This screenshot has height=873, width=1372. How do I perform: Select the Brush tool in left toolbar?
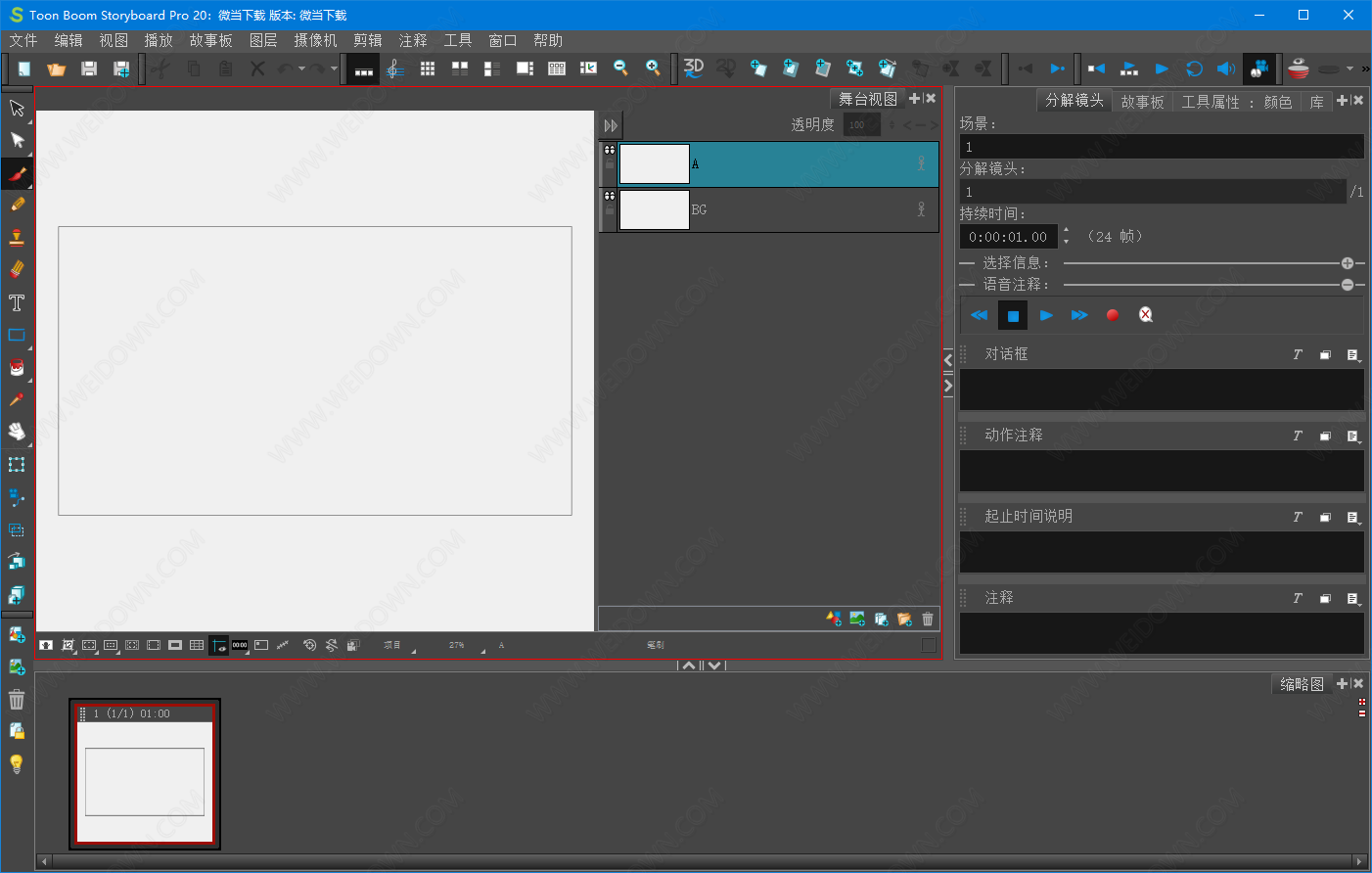pos(17,173)
